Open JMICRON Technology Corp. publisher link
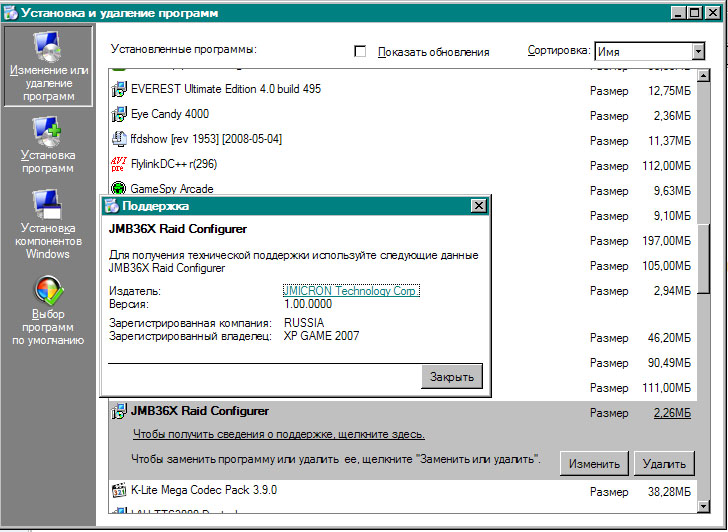The image size is (728, 532). coord(351,291)
